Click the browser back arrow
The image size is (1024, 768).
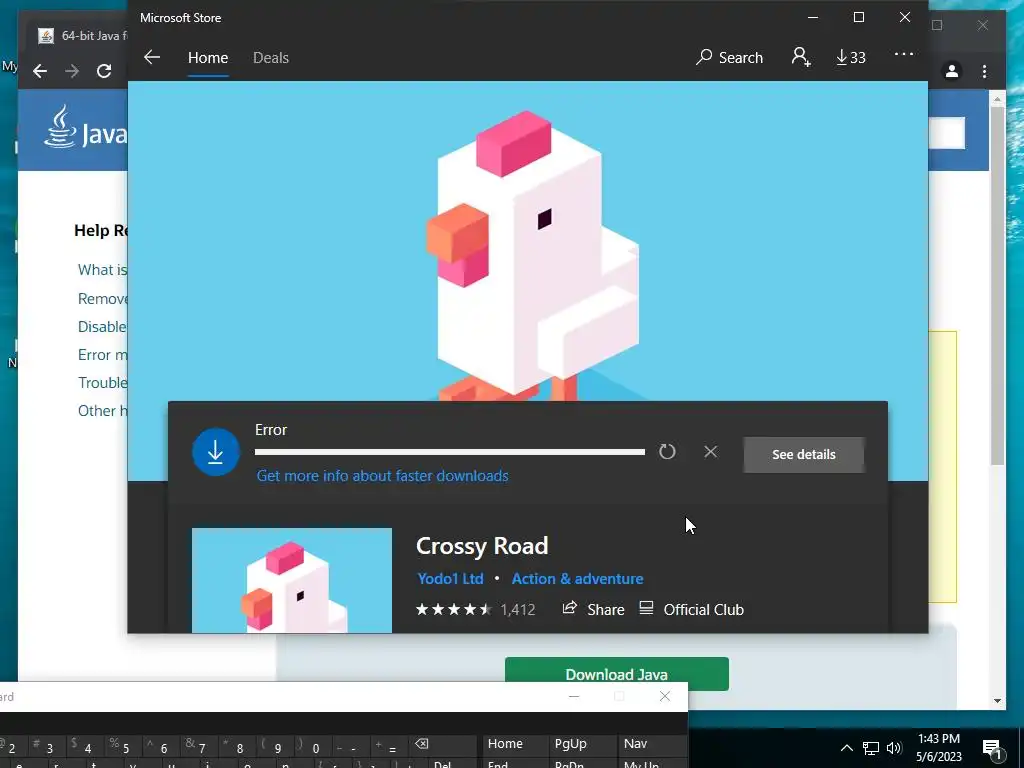[x=40, y=71]
